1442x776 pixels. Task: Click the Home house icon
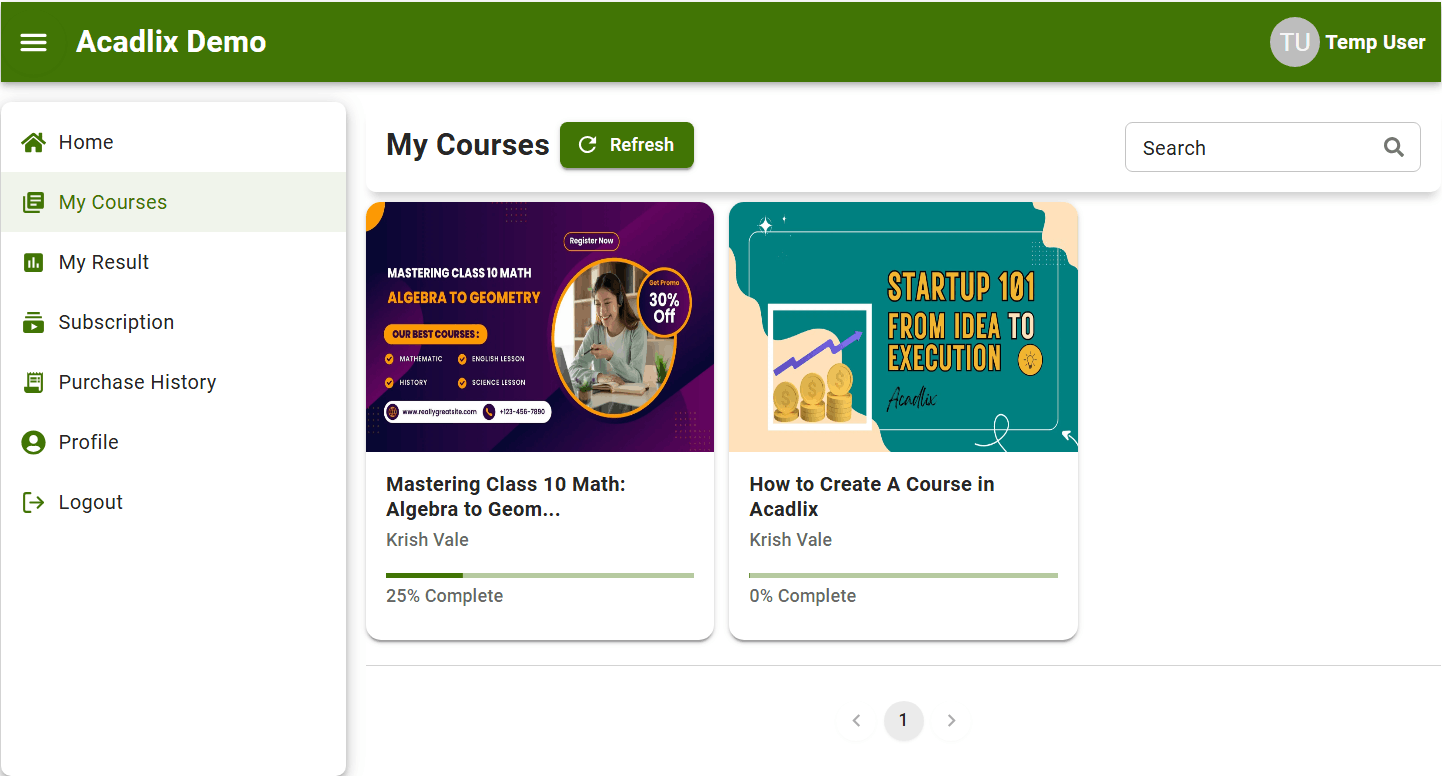point(34,142)
